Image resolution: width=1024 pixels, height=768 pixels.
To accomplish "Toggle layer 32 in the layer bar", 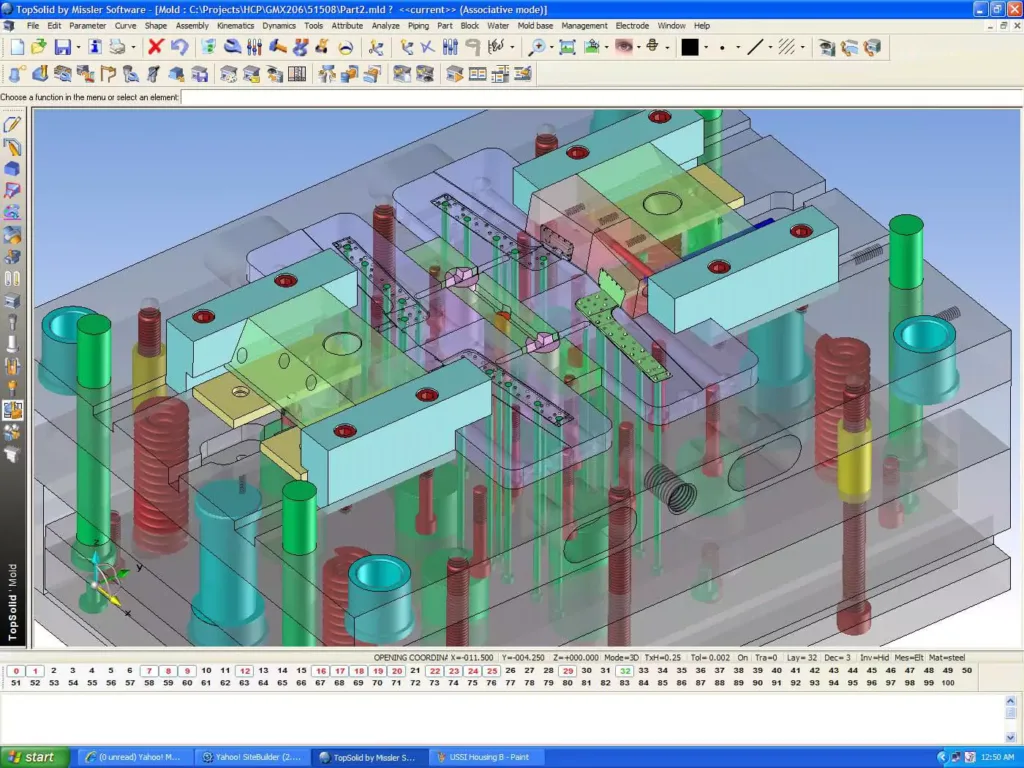I will (x=625, y=671).
